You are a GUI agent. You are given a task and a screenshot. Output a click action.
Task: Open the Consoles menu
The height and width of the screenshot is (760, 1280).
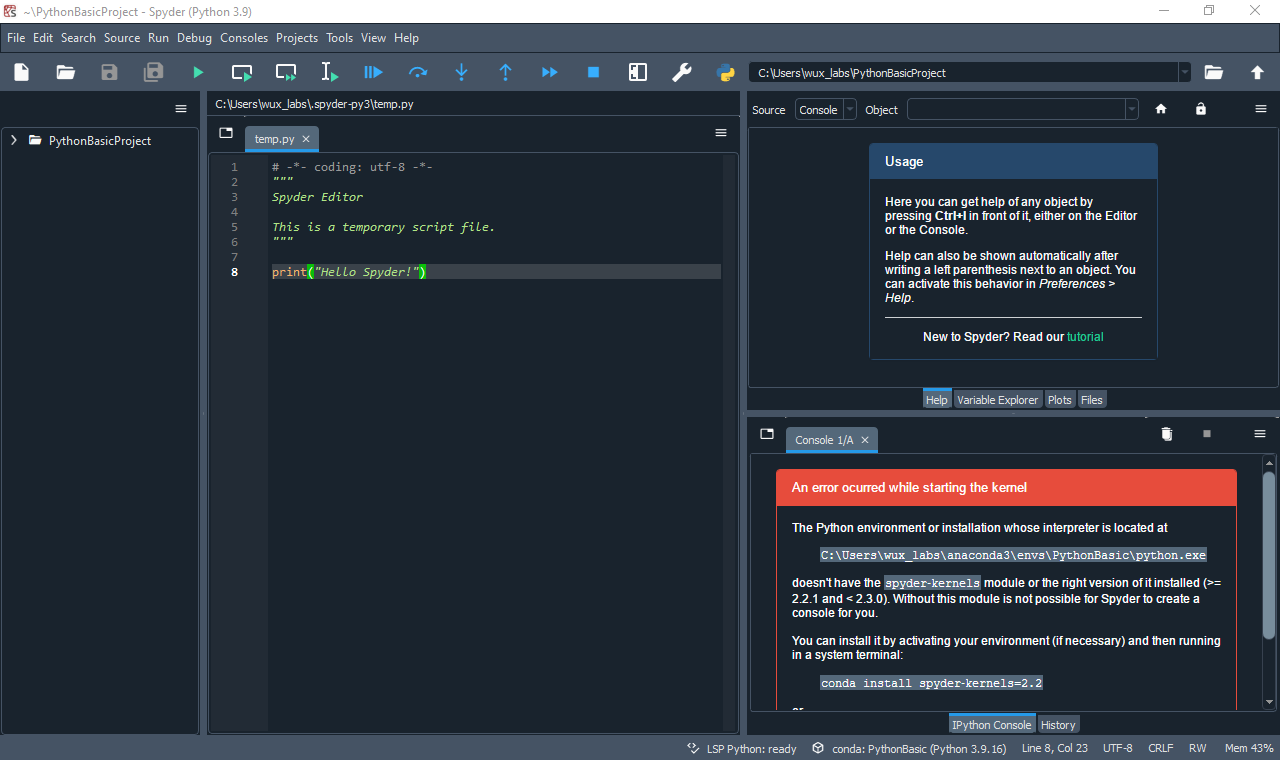click(x=244, y=38)
